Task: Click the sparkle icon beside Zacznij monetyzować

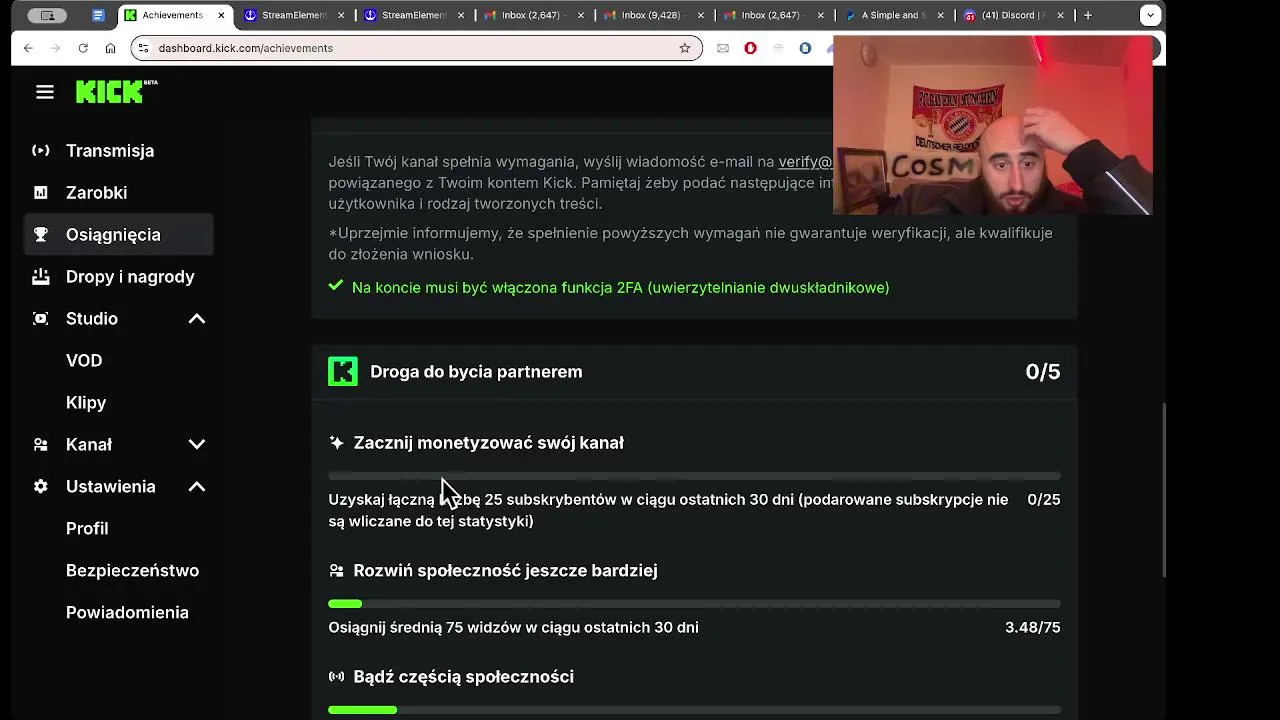Action: pos(336,443)
